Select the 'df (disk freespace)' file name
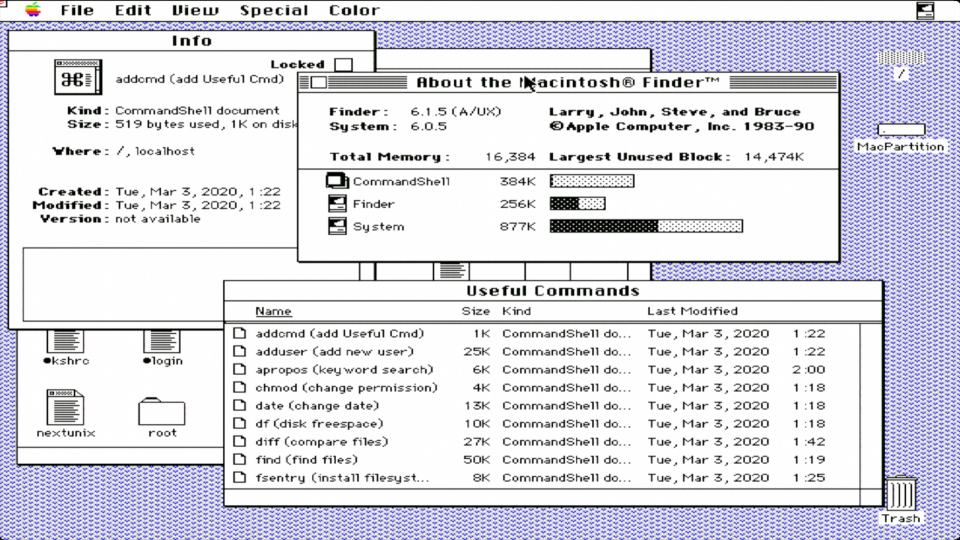This screenshot has width=960, height=540. click(x=319, y=424)
